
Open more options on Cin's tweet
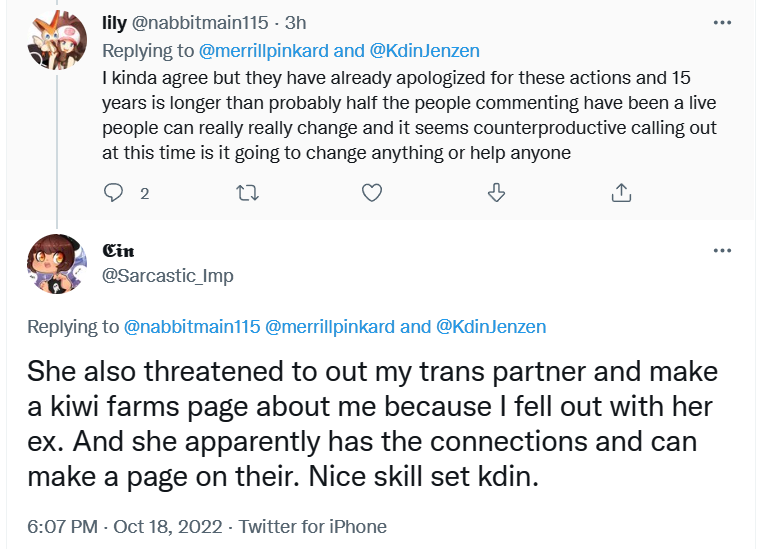[x=722, y=250]
